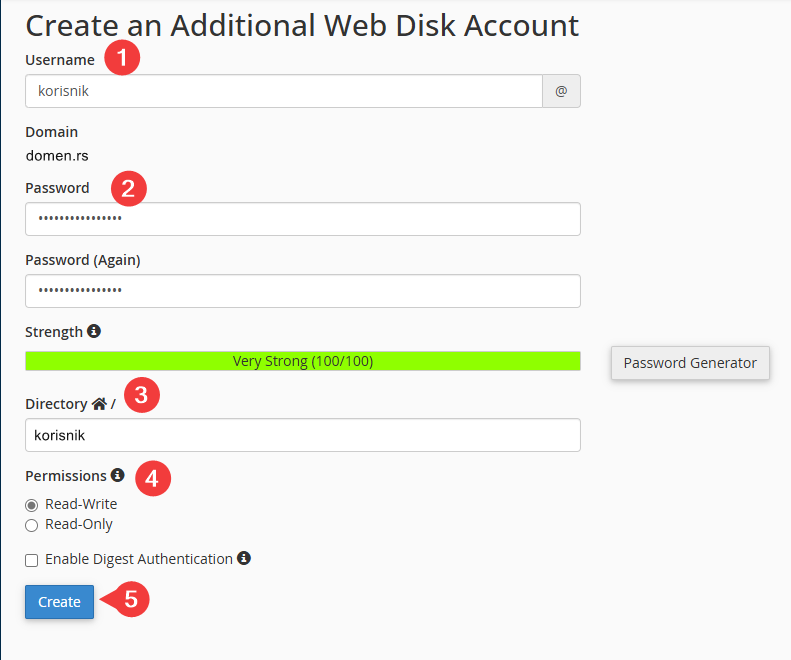Click the Password (Again) field

(x=303, y=291)
